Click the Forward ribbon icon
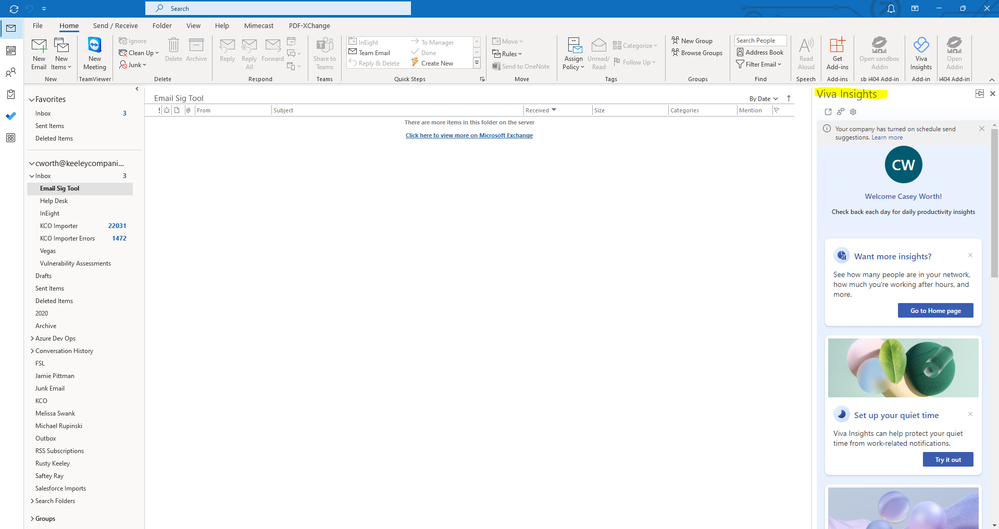 pos(273,50)
